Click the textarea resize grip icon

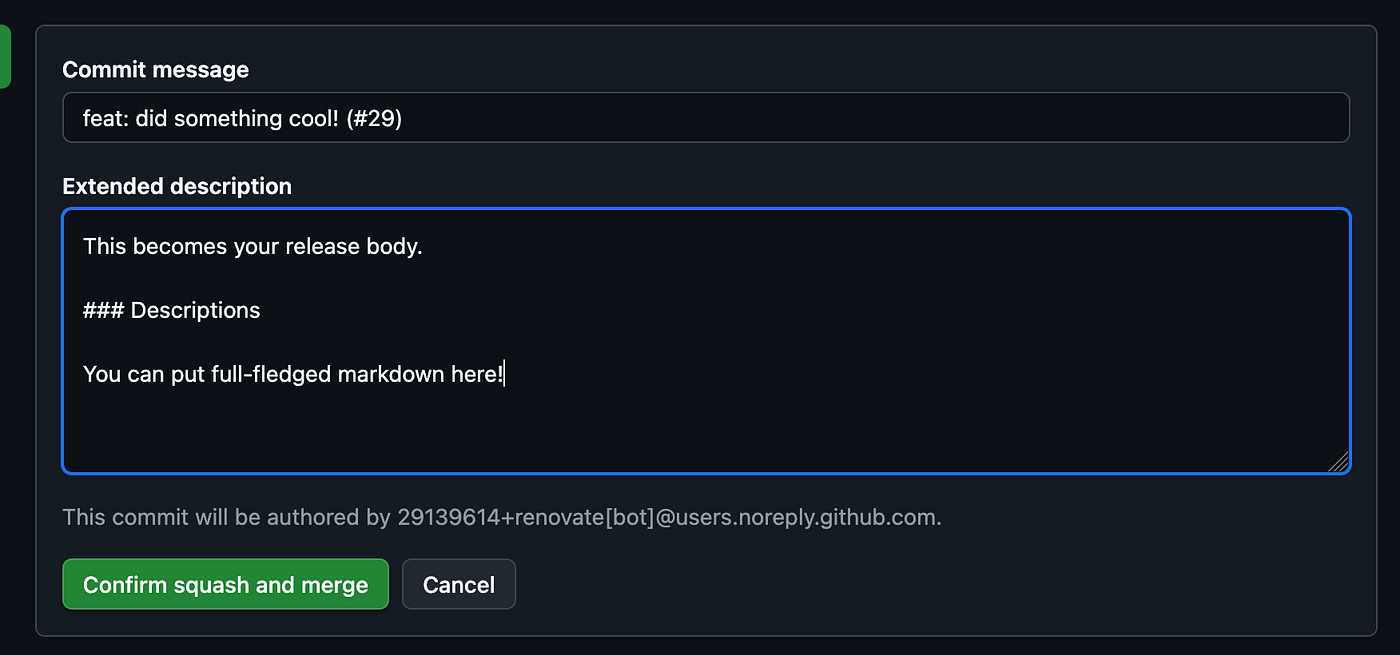click(1338, 461)
